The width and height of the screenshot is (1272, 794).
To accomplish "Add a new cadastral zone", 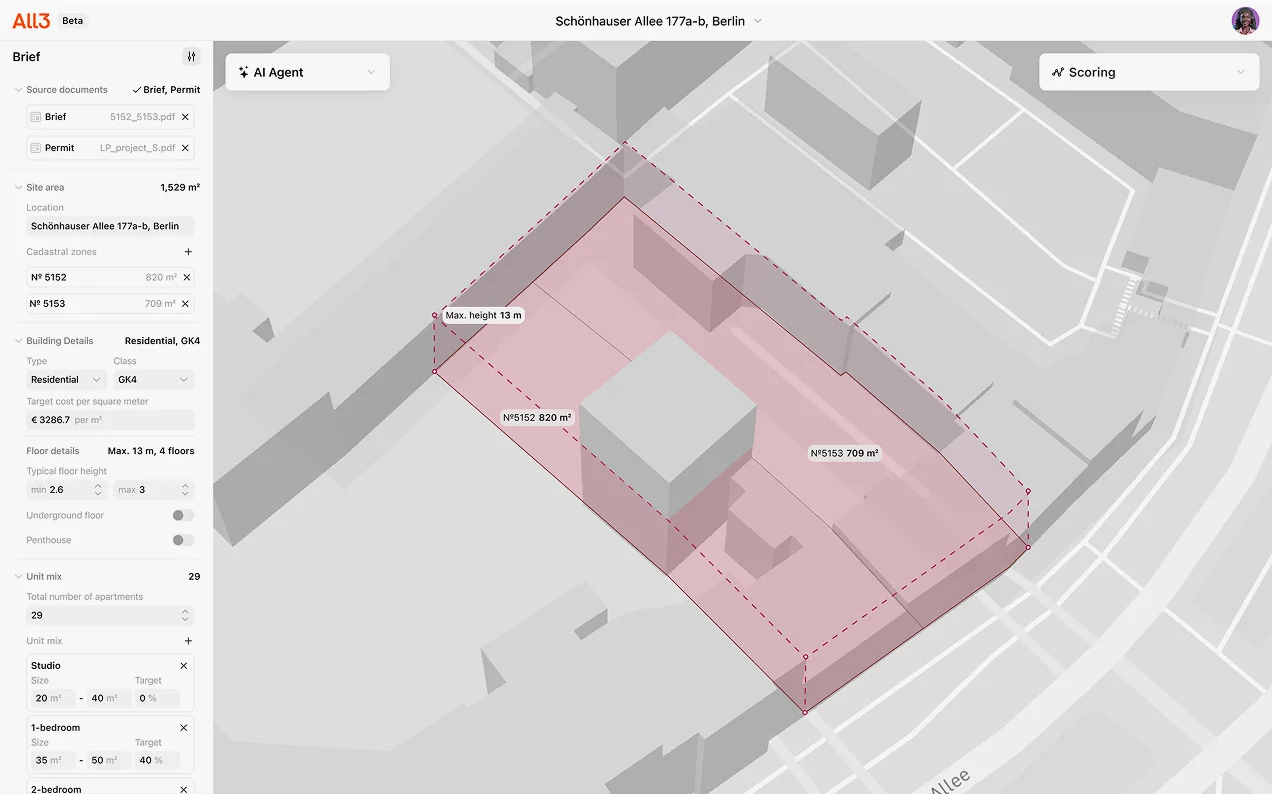I will point(188,252).
